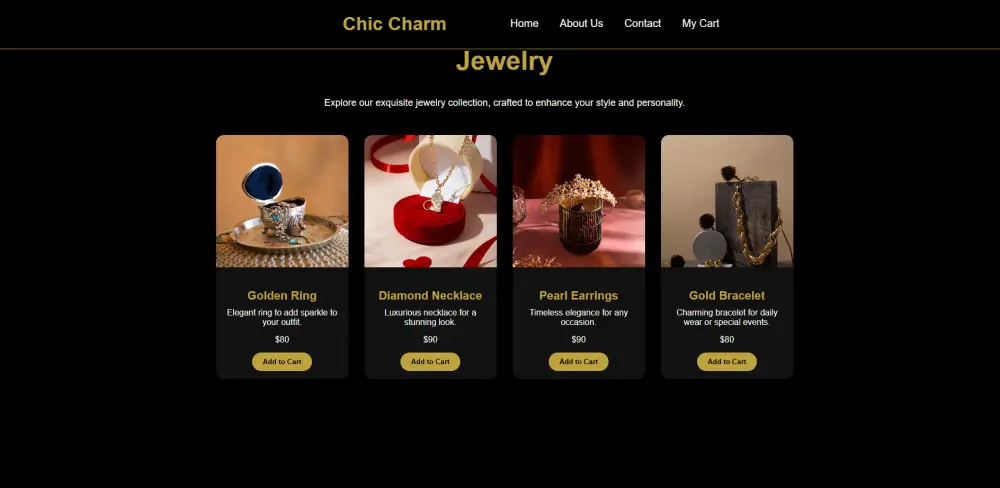Select the Pearl Earrings title

(x=578, y=295)
